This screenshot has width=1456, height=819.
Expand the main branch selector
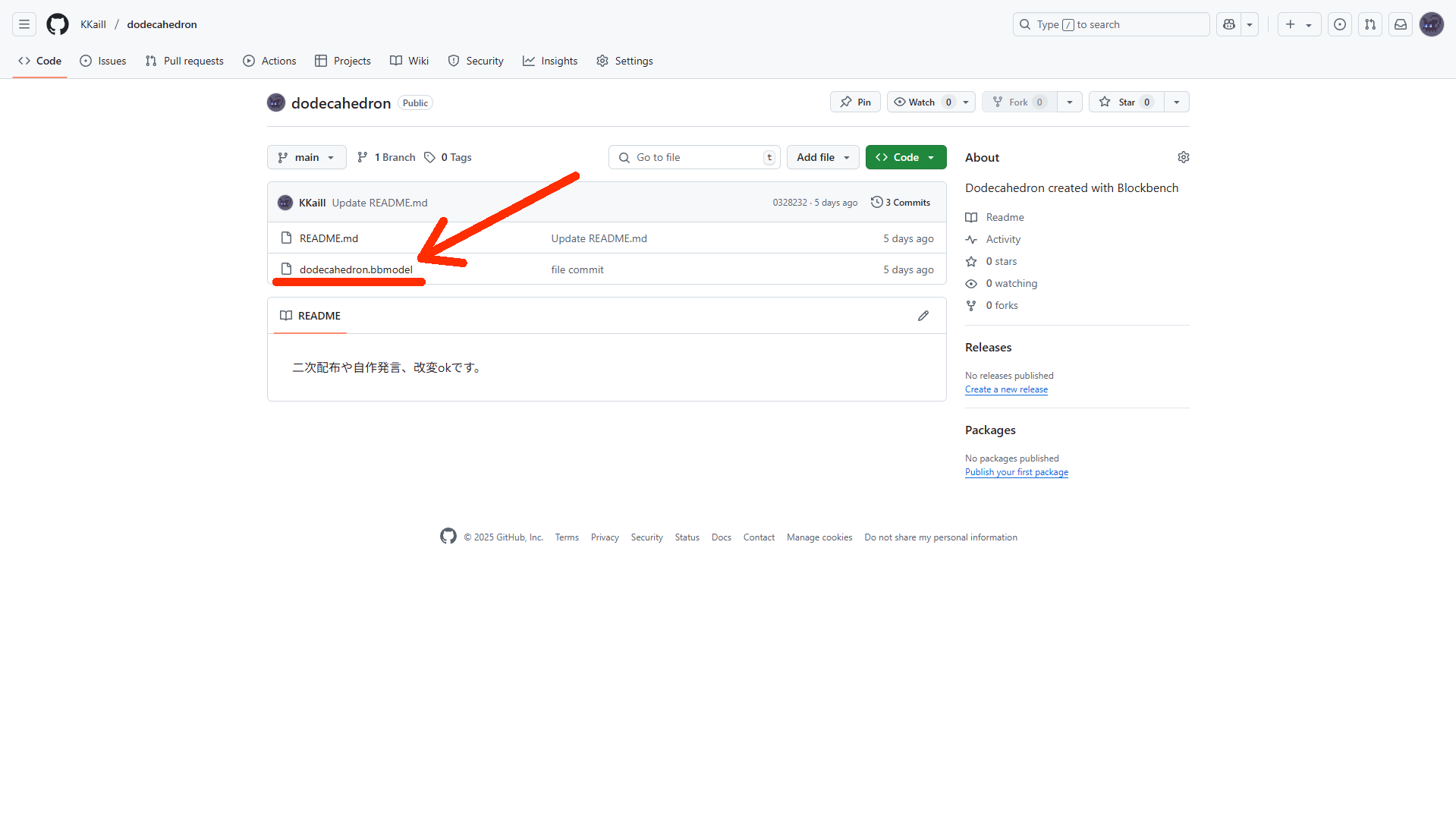pos(307,157)
